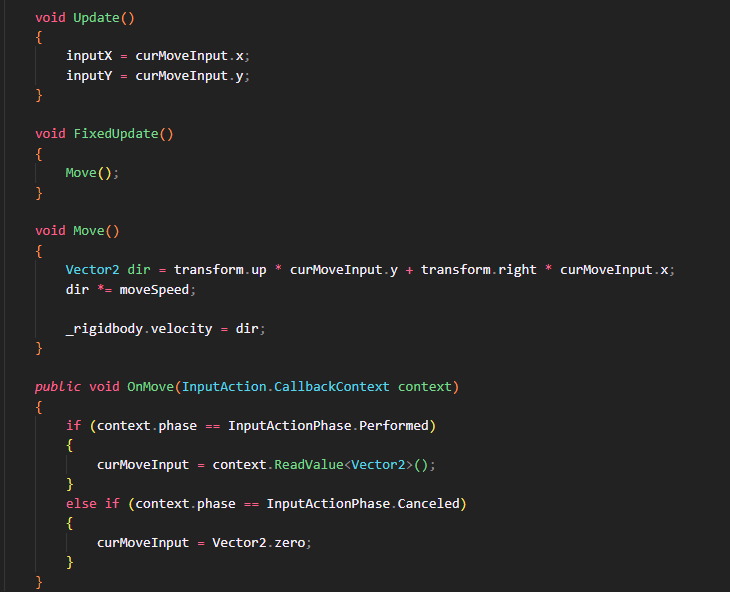Viewport: 730px width, 592px height.
Task: Click the OnMove method name
Action: pyautogui.click(x=150, y=387)
